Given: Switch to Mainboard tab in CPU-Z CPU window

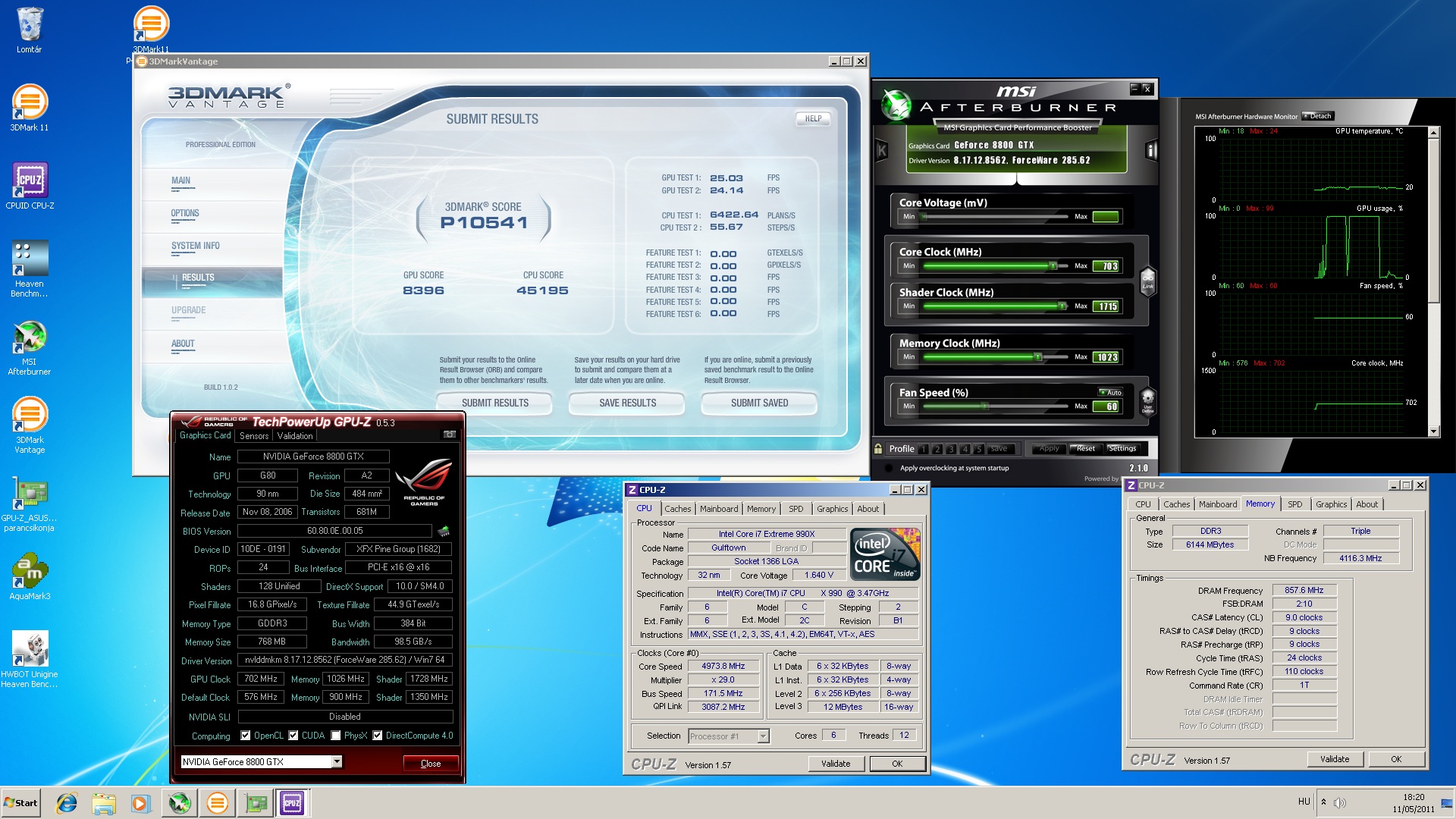Looking at the screenshot, I should [x=719, y=509].
